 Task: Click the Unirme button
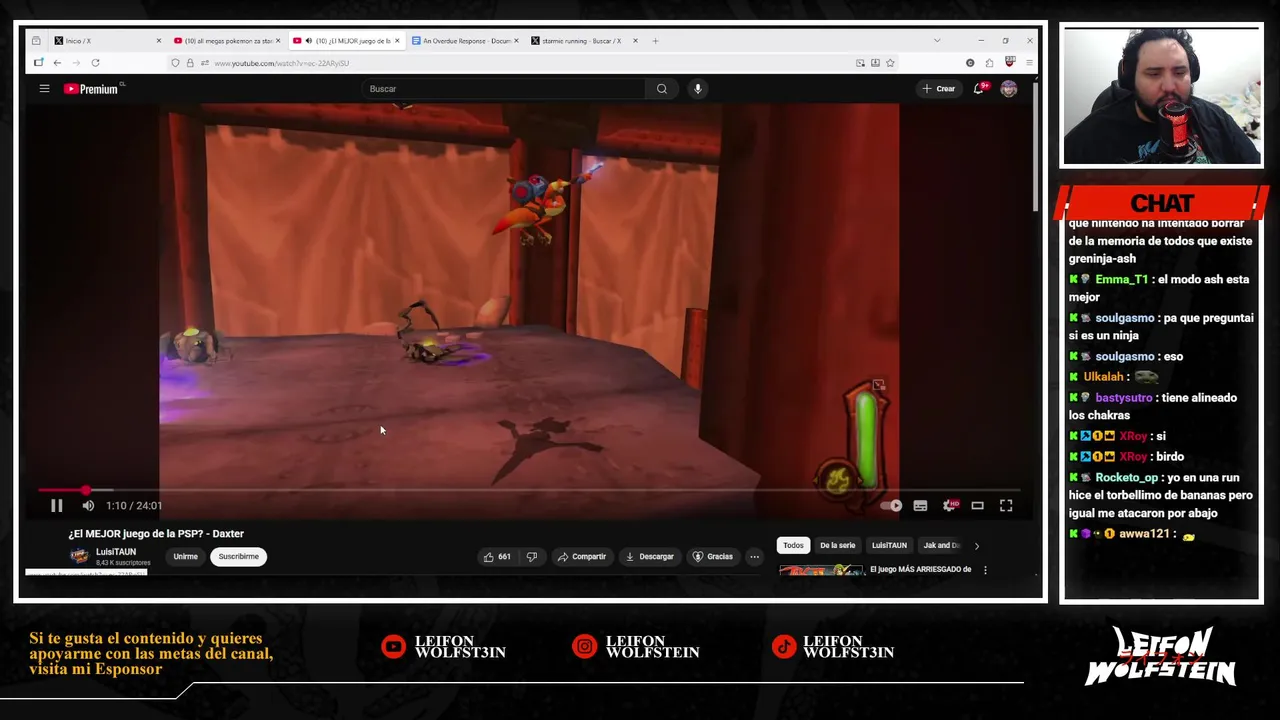pyautogui.click(x=185, y=557)
